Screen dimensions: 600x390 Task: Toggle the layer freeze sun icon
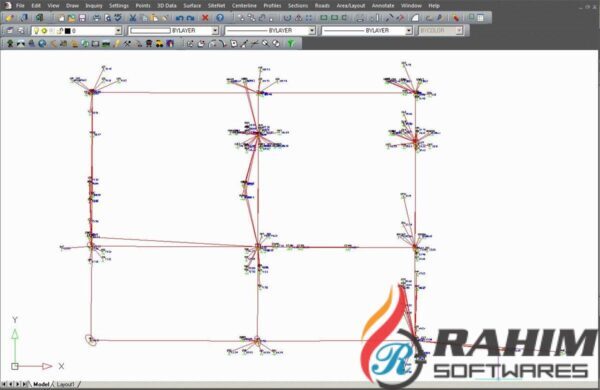pyautogui.click(x=44, y=31)
